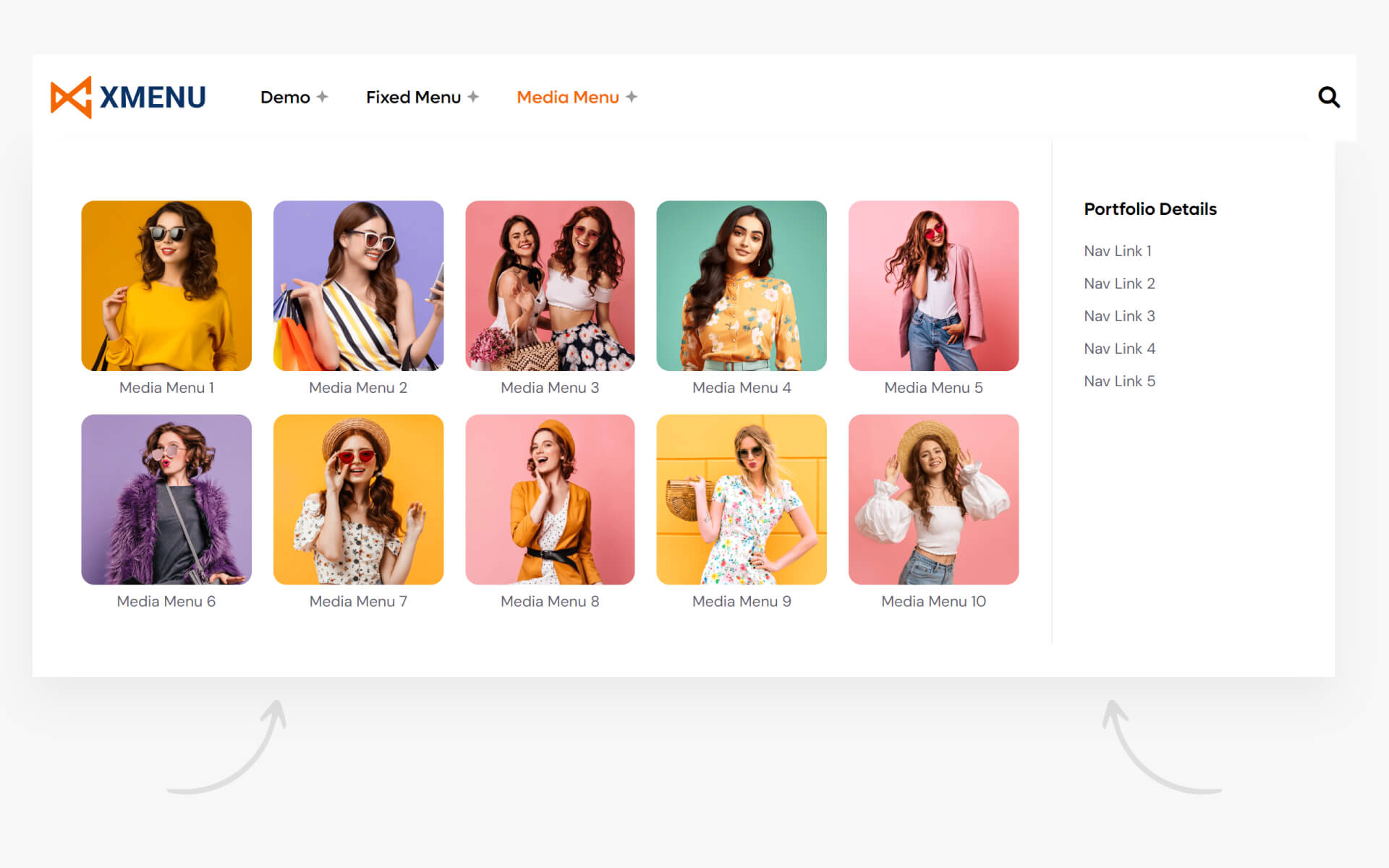
Task: Follow Nav Link 2
Action: tap(1119, 284)
